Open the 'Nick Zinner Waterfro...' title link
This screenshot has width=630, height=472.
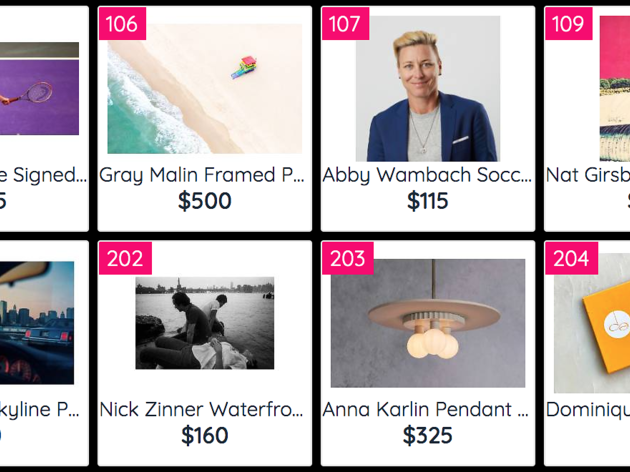click(x=201, y=410)
